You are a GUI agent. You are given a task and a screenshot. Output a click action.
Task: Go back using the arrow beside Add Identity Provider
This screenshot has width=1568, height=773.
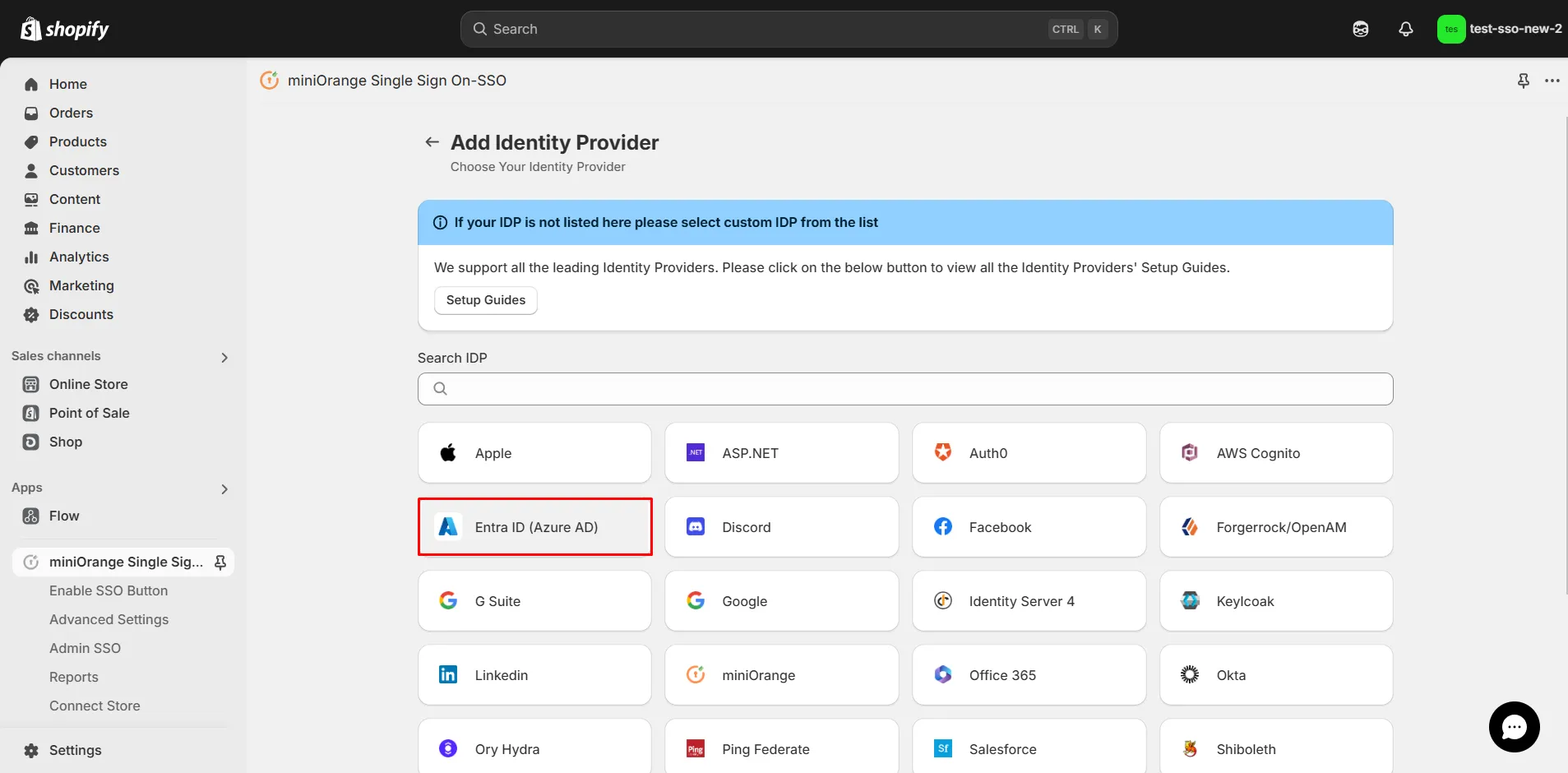(432, 142)
